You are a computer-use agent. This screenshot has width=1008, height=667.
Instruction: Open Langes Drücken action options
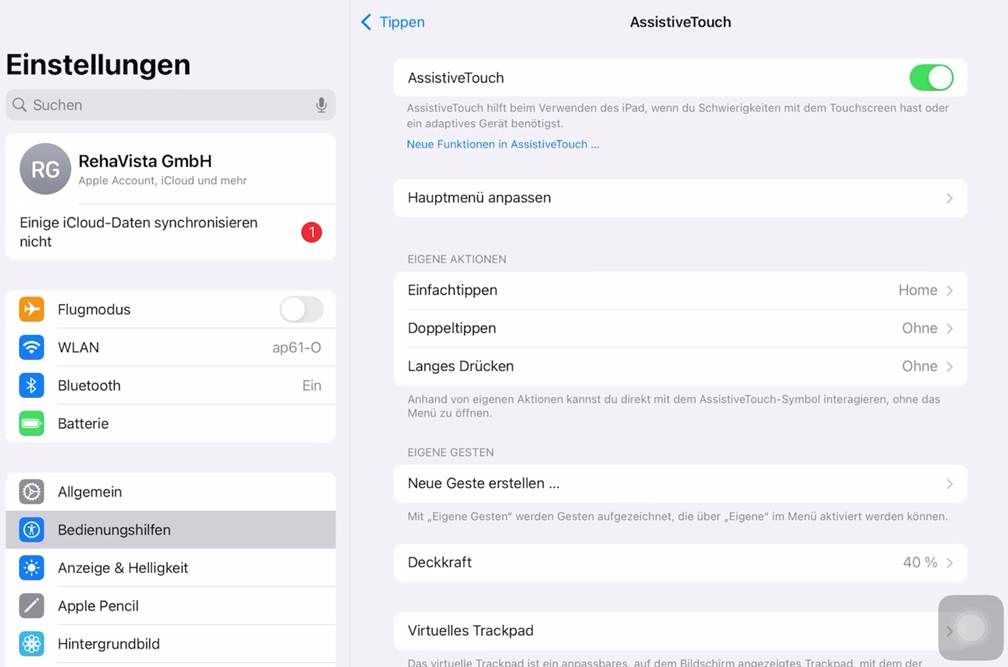[x=680, y=366]
